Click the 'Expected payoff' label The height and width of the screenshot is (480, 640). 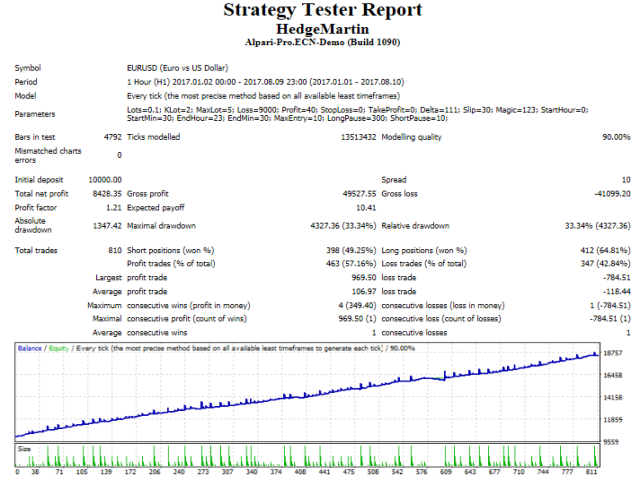click(x=156, y=207)
